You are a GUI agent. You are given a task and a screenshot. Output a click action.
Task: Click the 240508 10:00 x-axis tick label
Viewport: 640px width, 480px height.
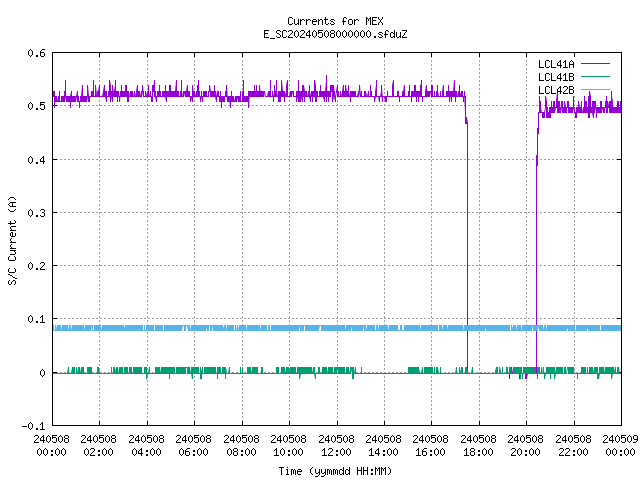coord(288,446)
